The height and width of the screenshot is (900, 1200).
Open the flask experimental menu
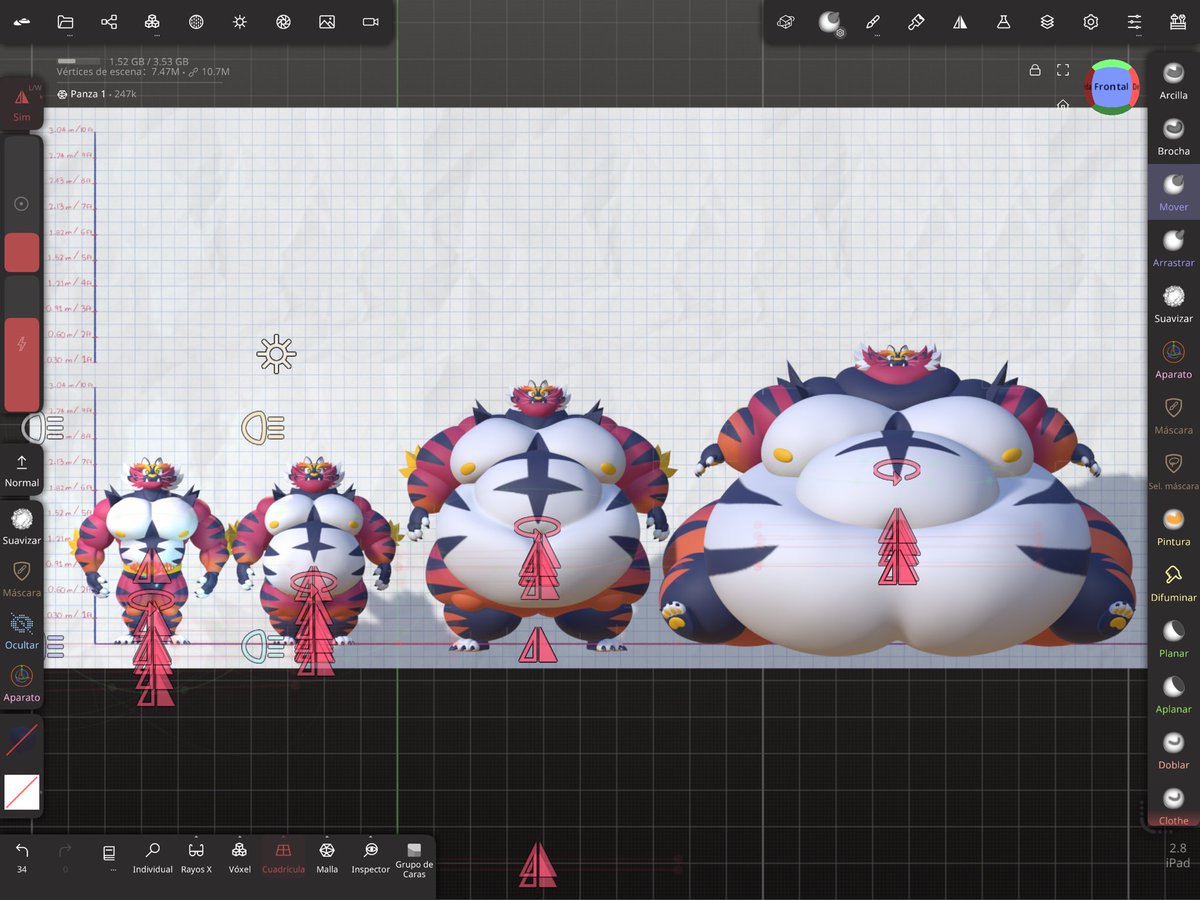click(1003, 22)
